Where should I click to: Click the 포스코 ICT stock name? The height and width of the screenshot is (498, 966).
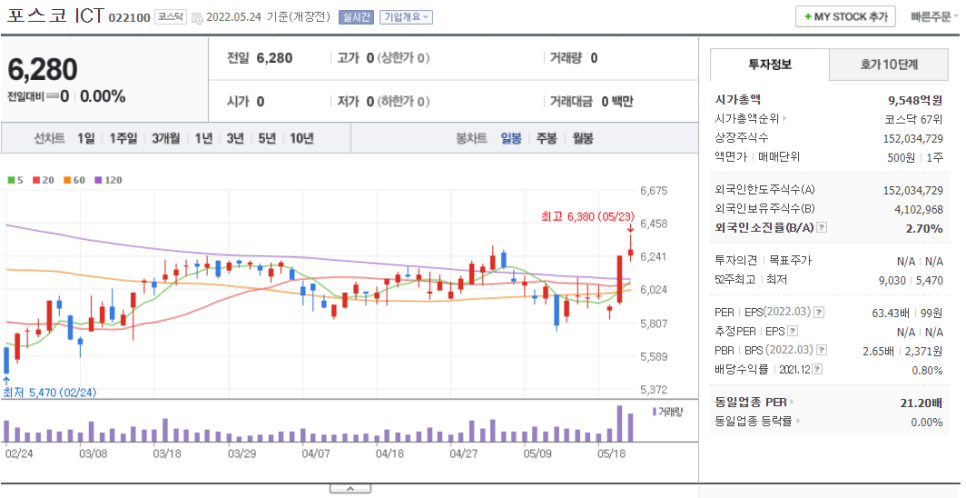coord(55,15)
